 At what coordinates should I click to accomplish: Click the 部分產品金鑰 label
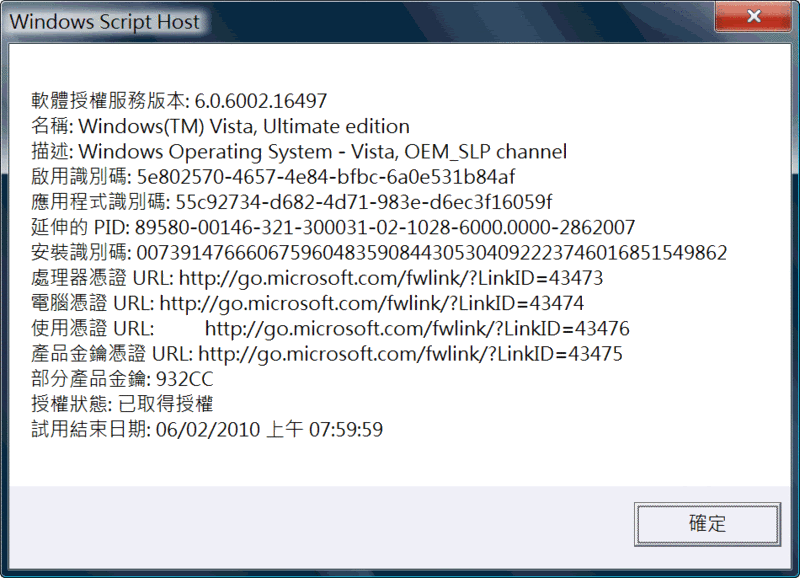point(90,379)
